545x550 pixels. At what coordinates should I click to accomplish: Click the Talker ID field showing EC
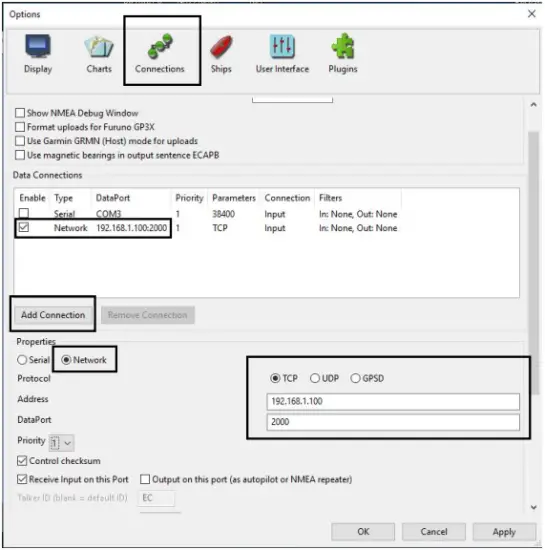coord(157,498)
